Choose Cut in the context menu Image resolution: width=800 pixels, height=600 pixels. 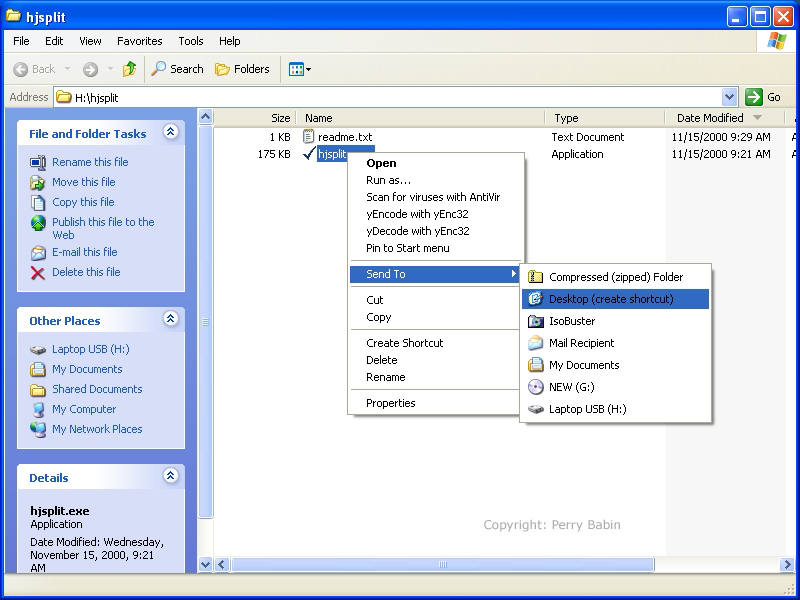436,300
